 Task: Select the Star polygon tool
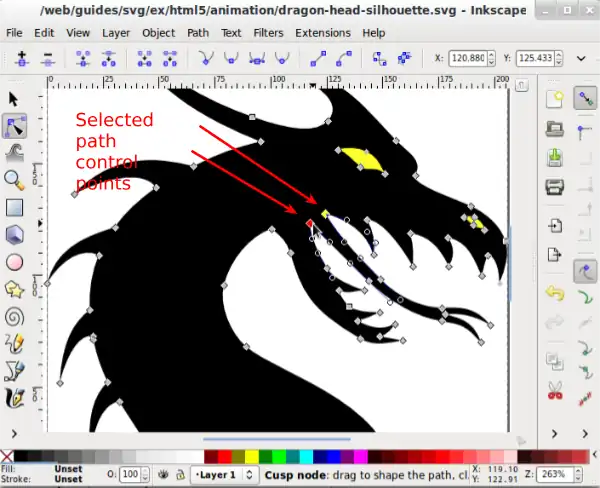(x=15, y=289)
